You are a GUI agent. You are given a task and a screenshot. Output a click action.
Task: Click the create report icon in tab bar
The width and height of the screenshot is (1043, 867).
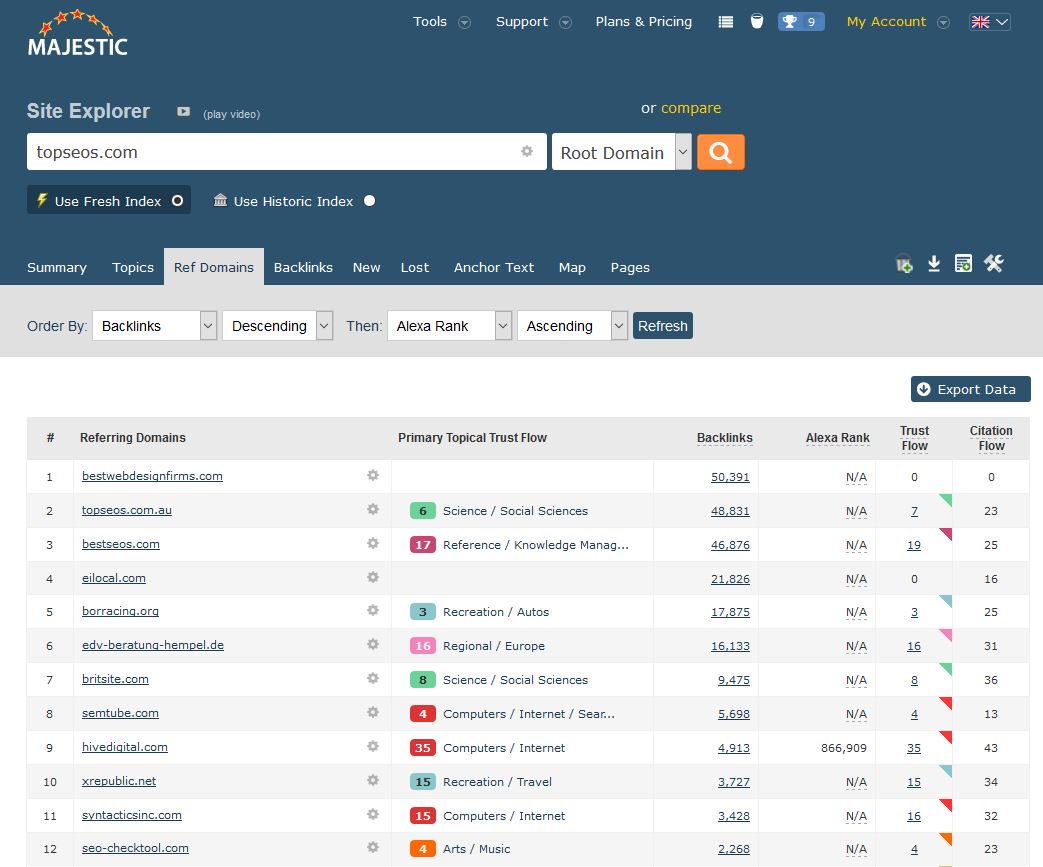pos(963,263)
